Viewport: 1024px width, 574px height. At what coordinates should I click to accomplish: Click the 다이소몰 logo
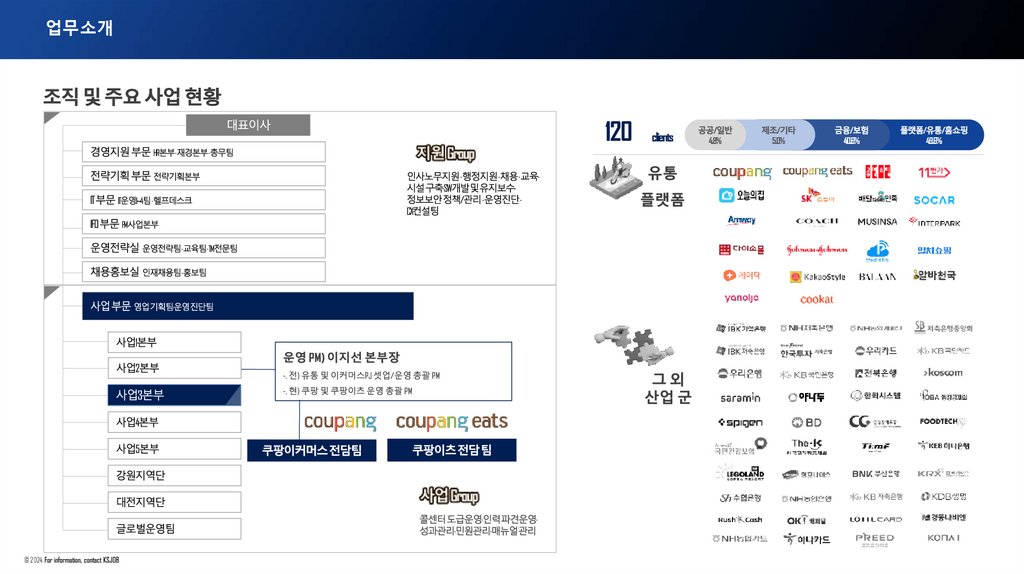click(741, 249)
